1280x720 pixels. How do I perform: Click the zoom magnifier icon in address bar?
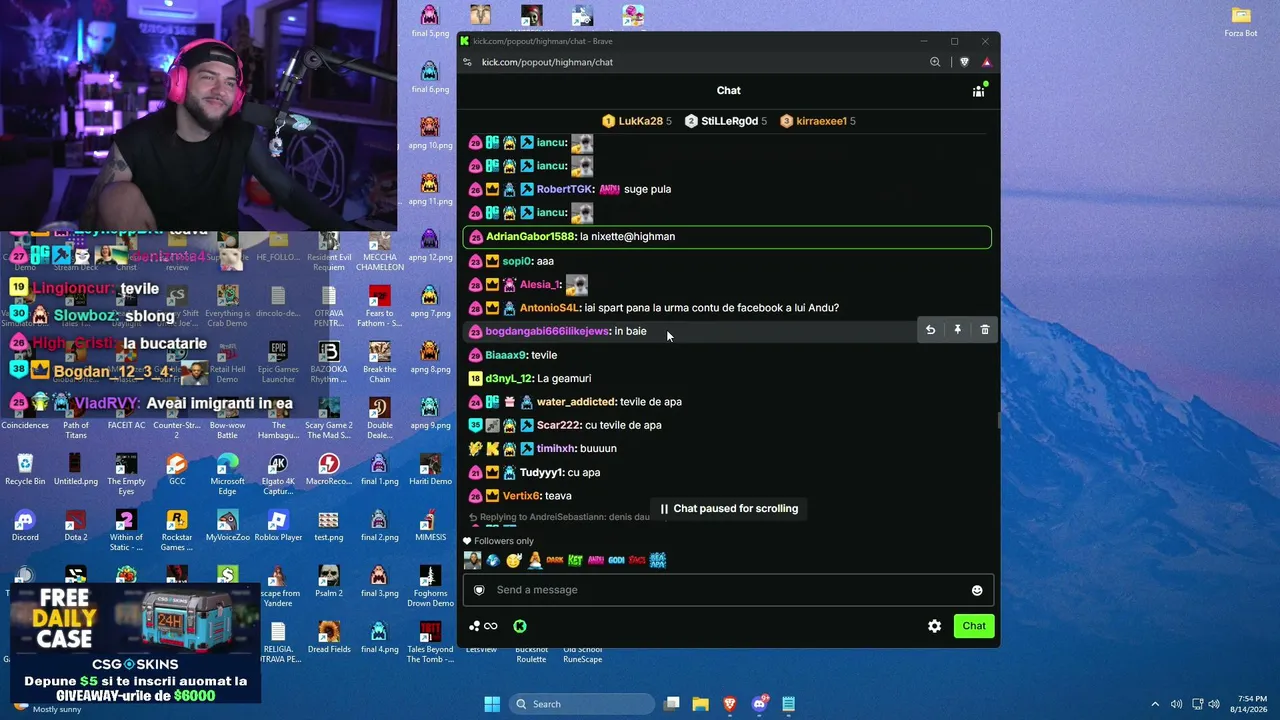935,62
